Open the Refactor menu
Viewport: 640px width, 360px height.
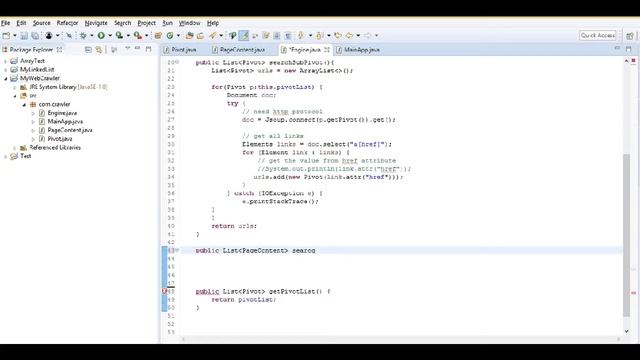[x=67, y=23]
